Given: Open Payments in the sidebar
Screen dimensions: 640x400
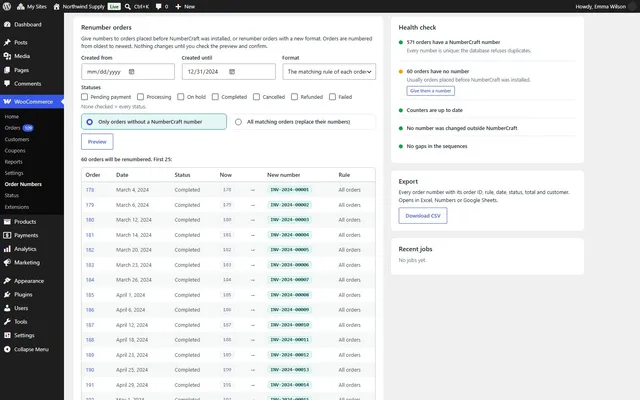Looking at the screenshot, I should (x=32, y=236).
